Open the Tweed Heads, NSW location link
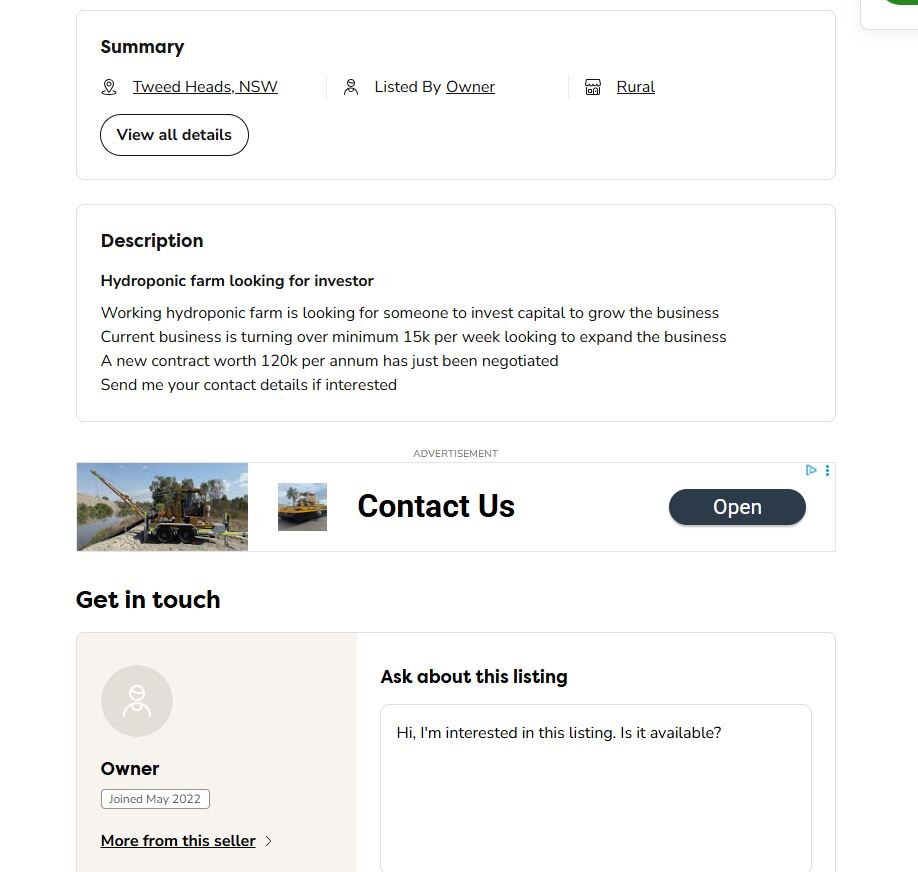 coord(205,87)
